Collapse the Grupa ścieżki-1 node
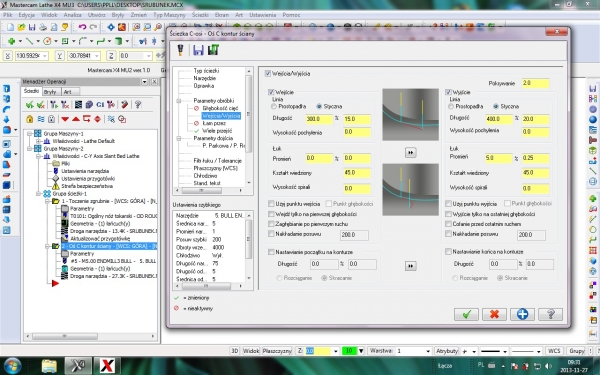The height and width of the screenshot is (375, 600). click(39, 194)
